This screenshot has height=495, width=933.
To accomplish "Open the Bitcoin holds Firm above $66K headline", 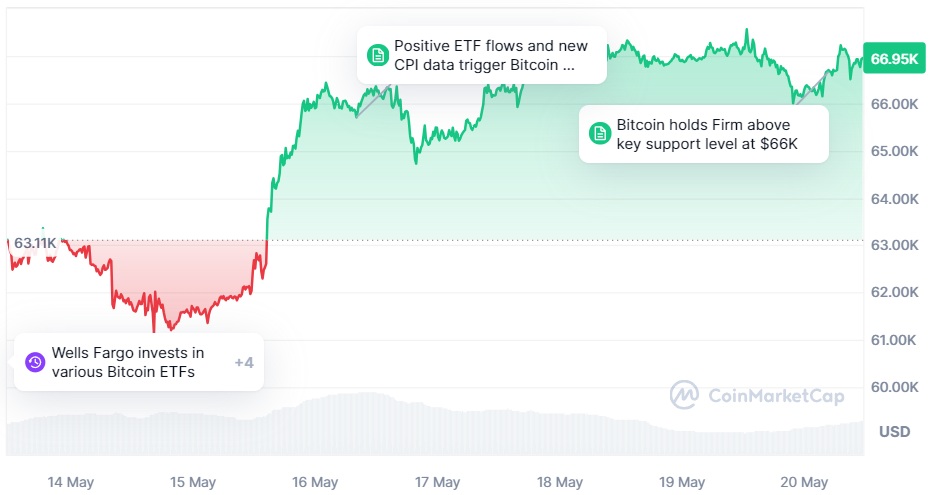I will 707,134.
